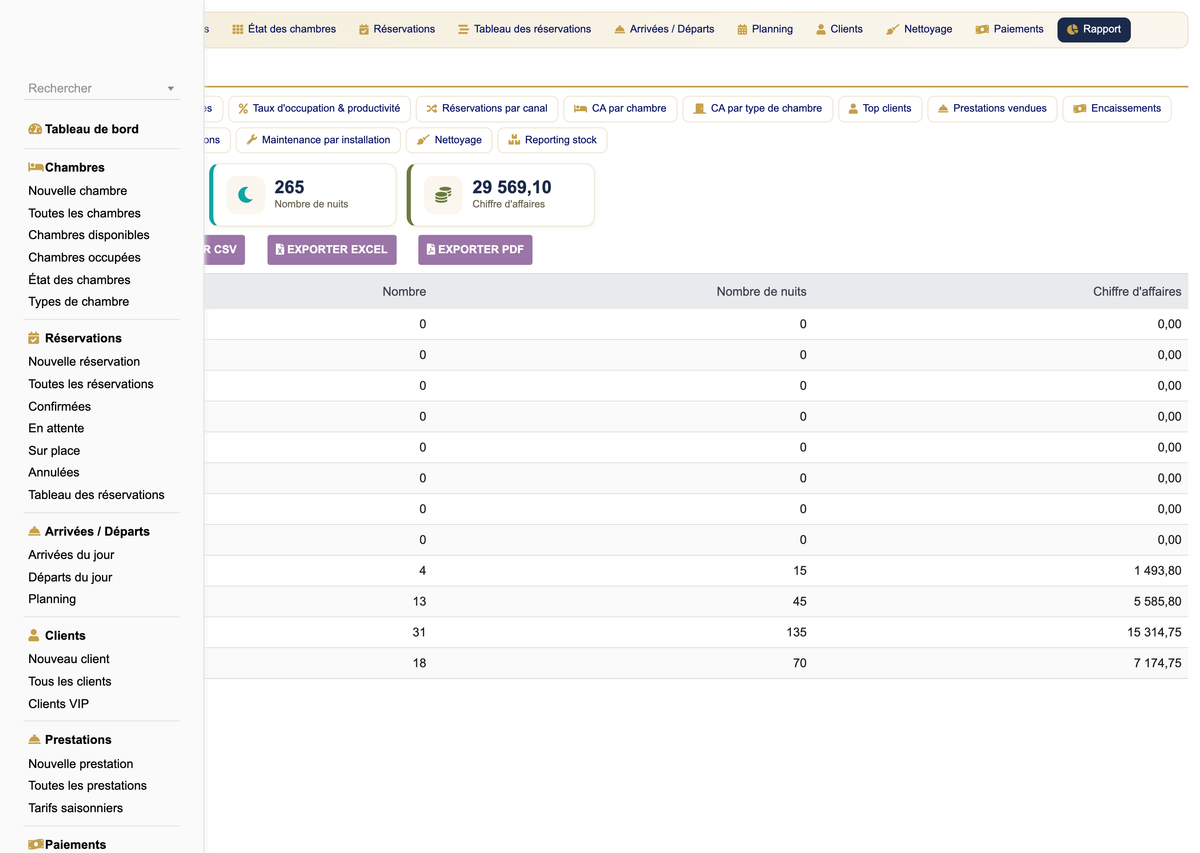Click the broom icon of Nettoyage top tab
The image size is (1200, 853).
click(892, 29)
